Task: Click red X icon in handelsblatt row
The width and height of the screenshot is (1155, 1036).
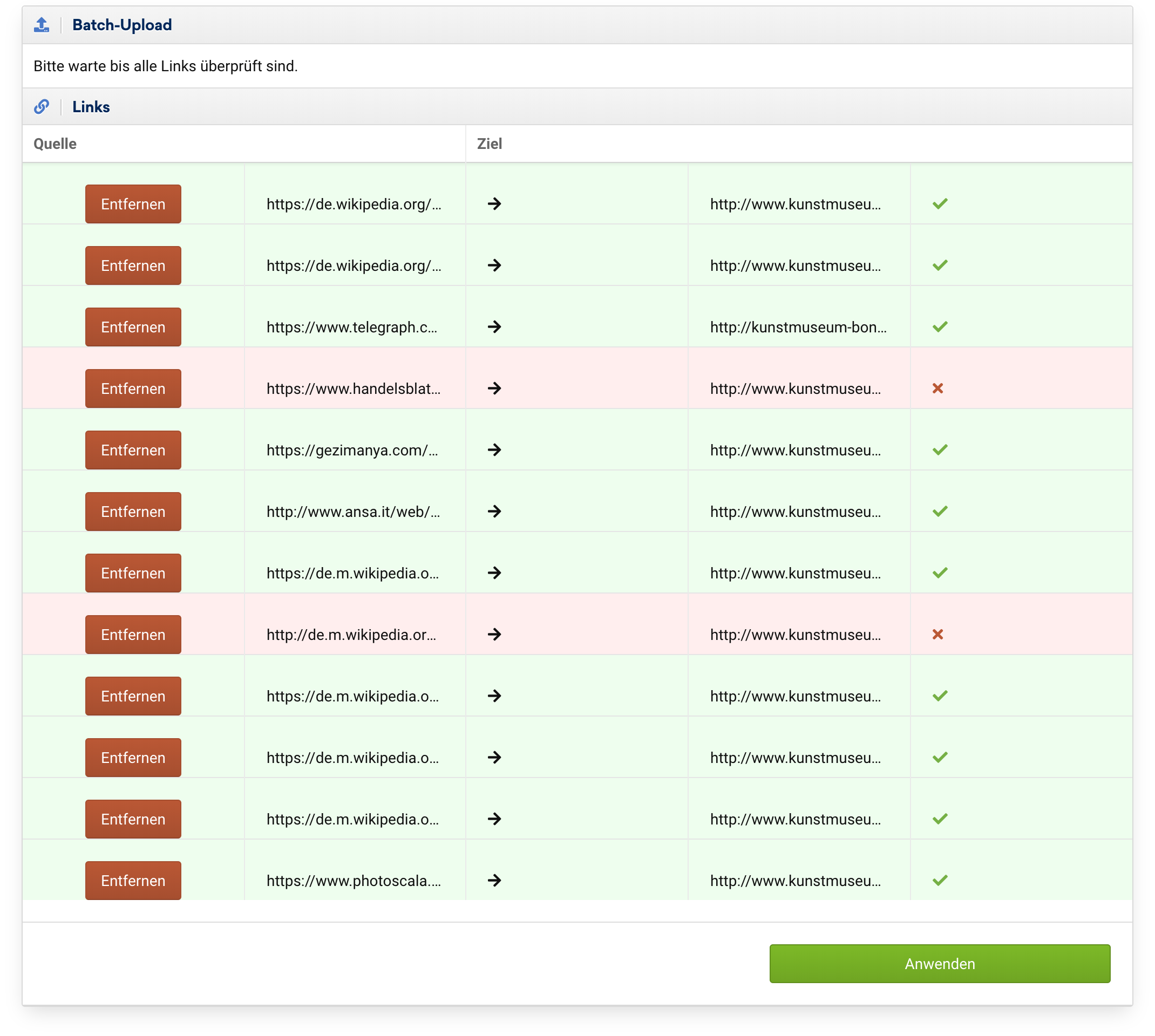Action: [937, 389]
